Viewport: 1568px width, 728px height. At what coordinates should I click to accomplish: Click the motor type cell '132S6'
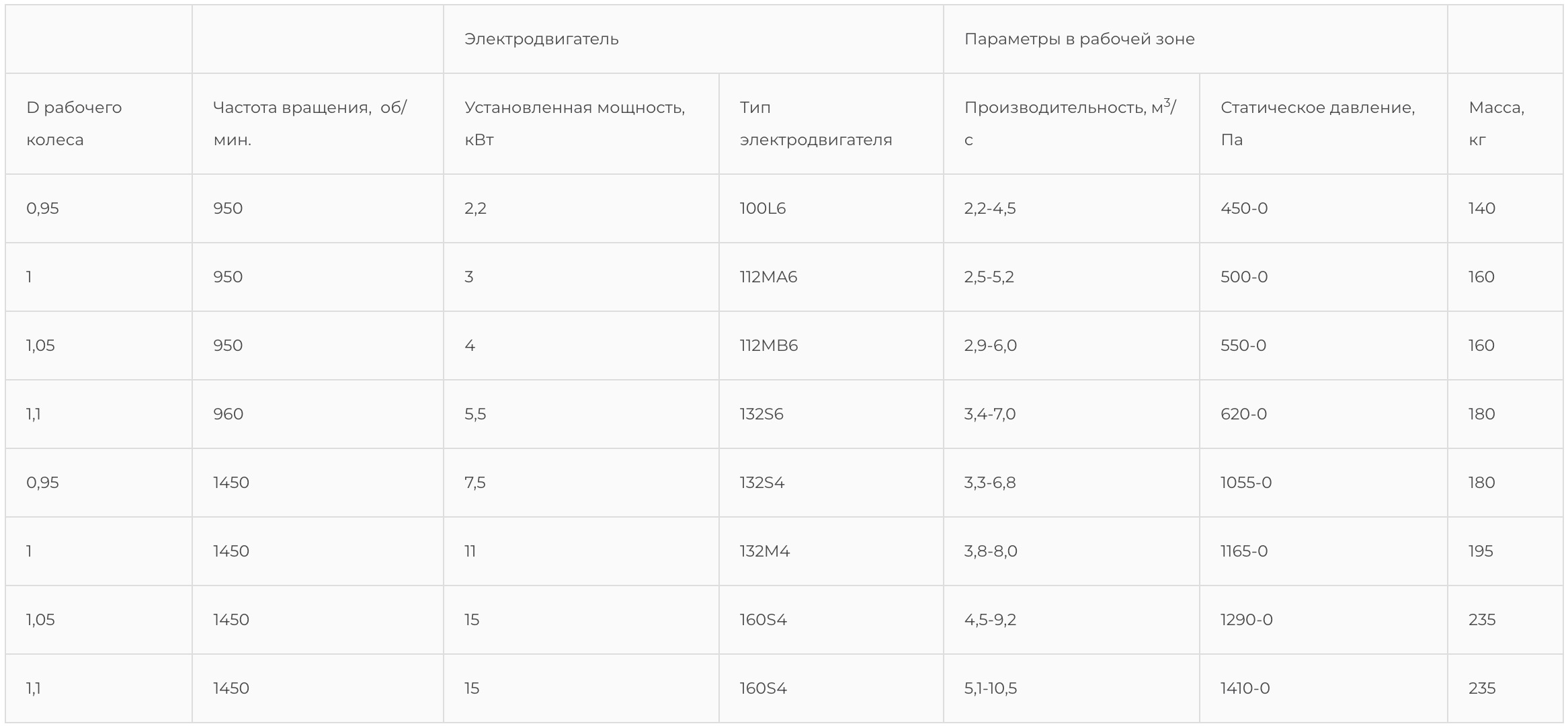(761, 414)
